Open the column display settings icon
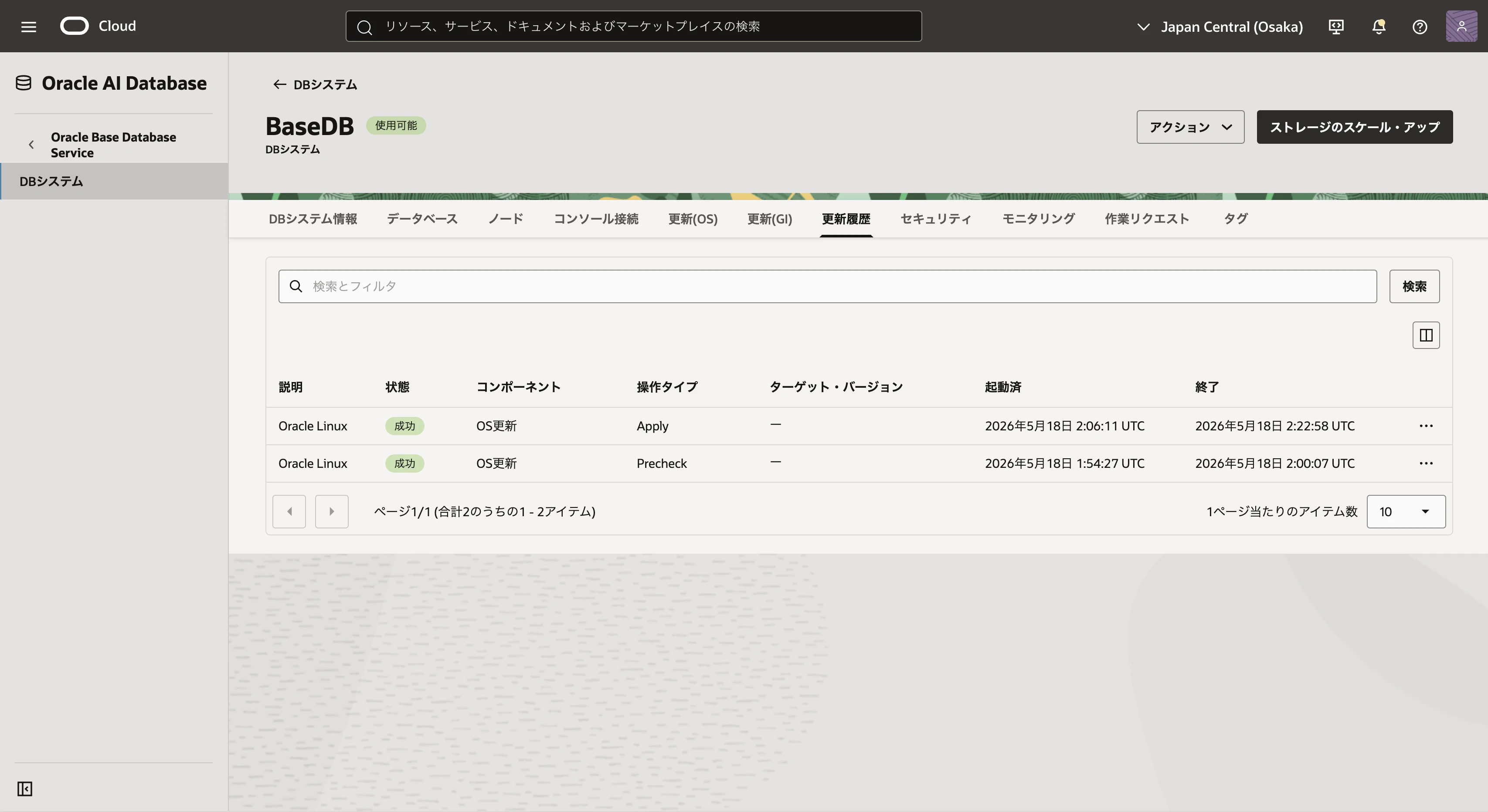1488x812 pixels. pyautogui.click(x=1426, y=335)
